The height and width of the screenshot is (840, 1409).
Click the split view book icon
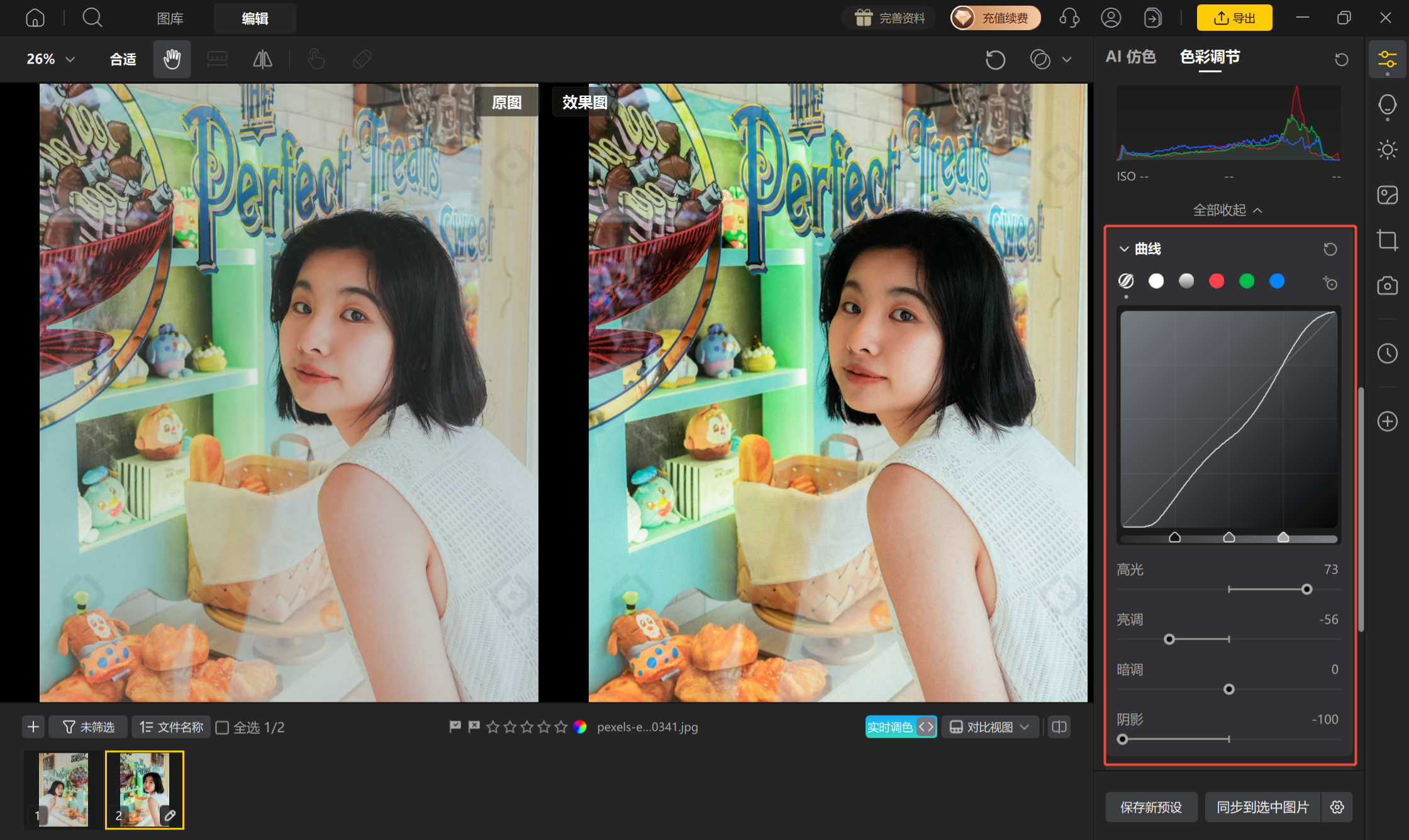pyautogui.click(x=1059, y=727)
